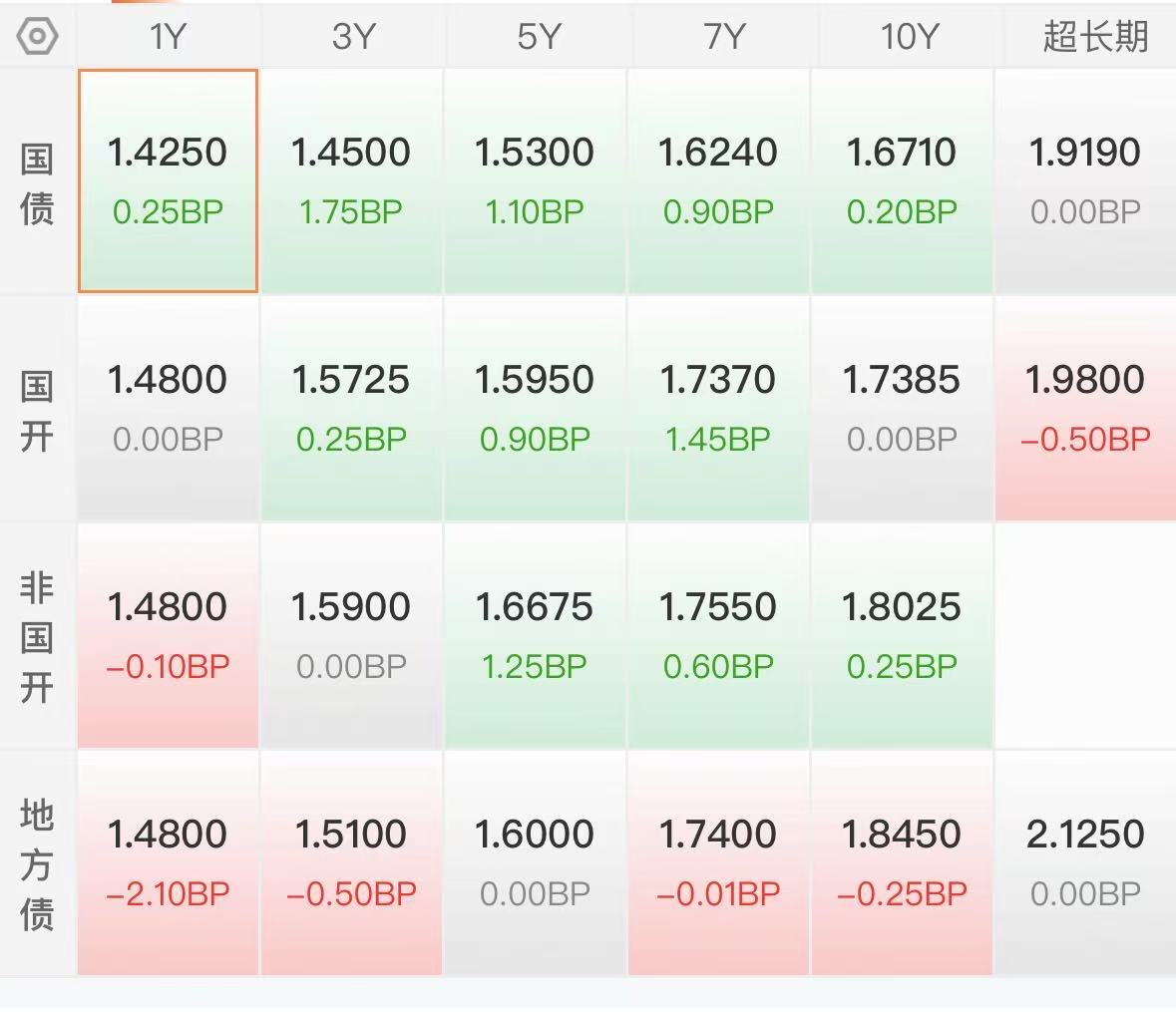This screenshot has width=1176, height=1012.
Task: Click the 地方债 1Y cell showing -2.10BP
Action: [x=168, y=862]
